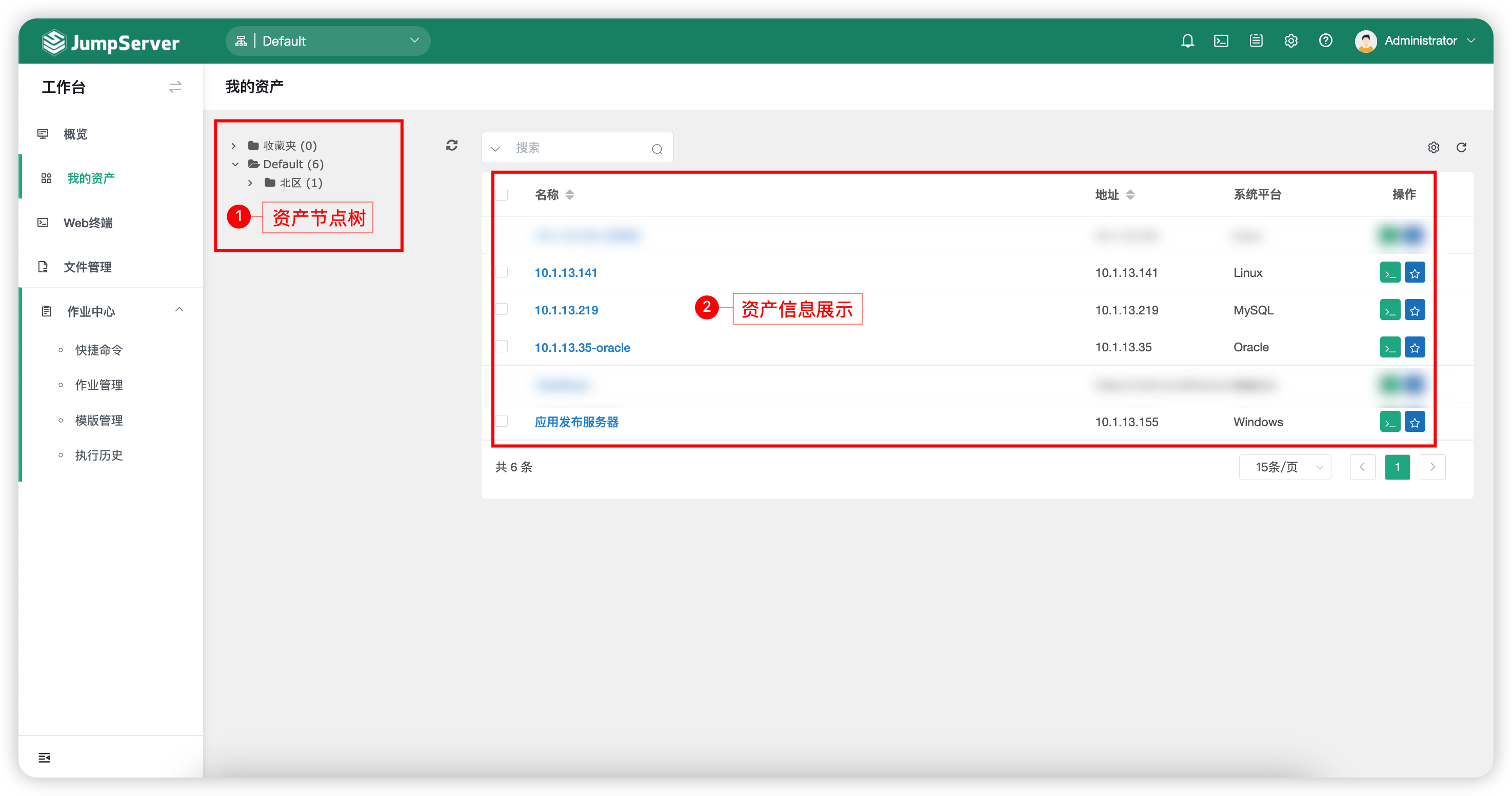The image size is (1512, 796).
Task: Open search filter options chevron
Action: click(495, 149)
